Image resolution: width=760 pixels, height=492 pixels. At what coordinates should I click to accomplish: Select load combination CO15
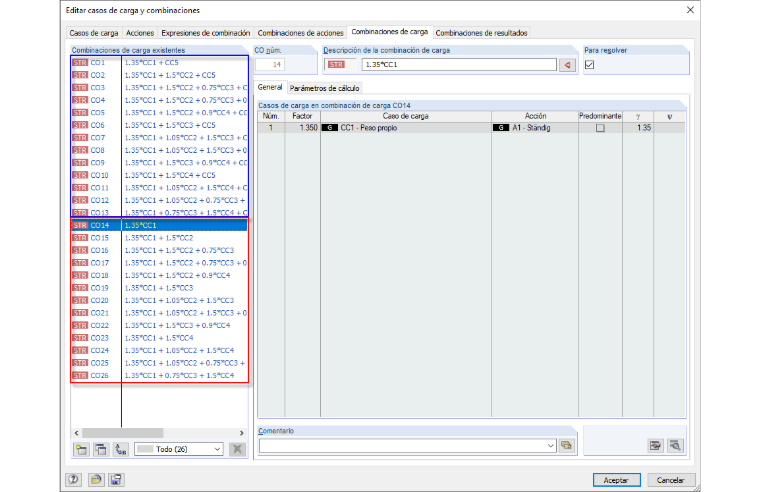(159, 238)
